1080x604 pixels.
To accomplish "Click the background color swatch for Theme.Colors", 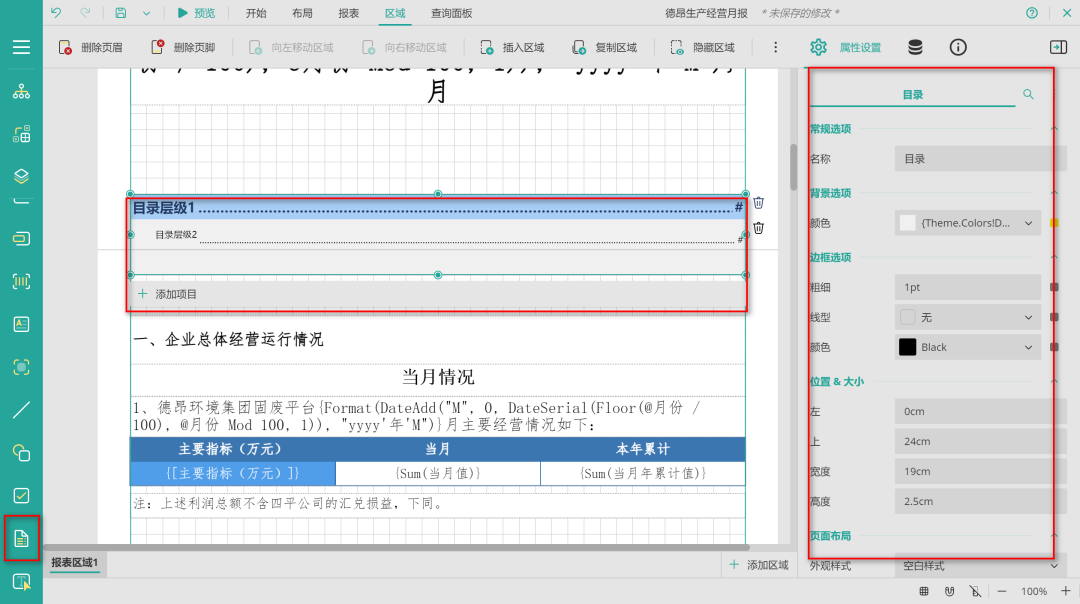I will click(x=908, y=223).
